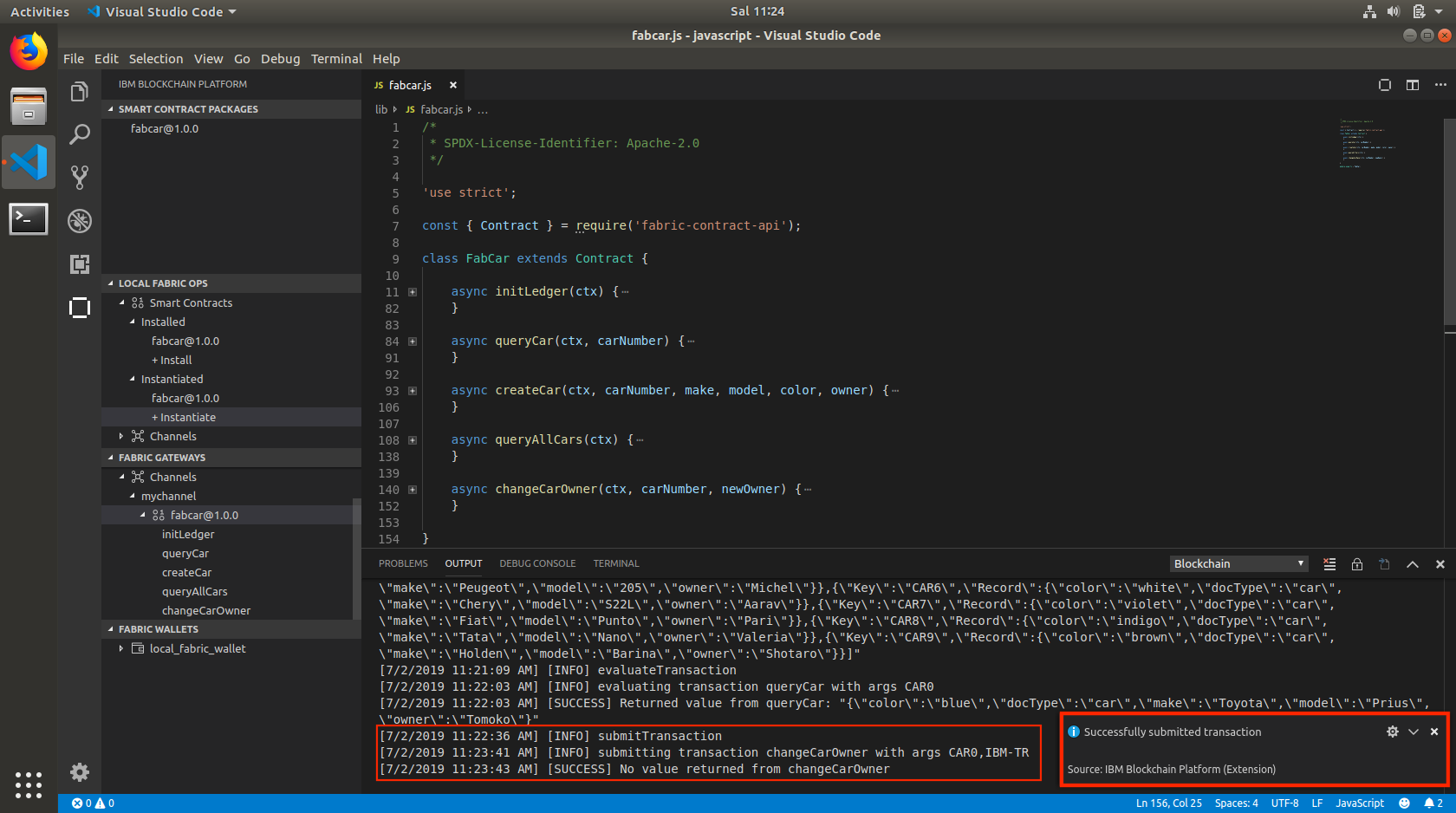Launch Firefox from the Ubuntu dock
The height and width of the screenshot is (813, 1456).
(29, 51)
